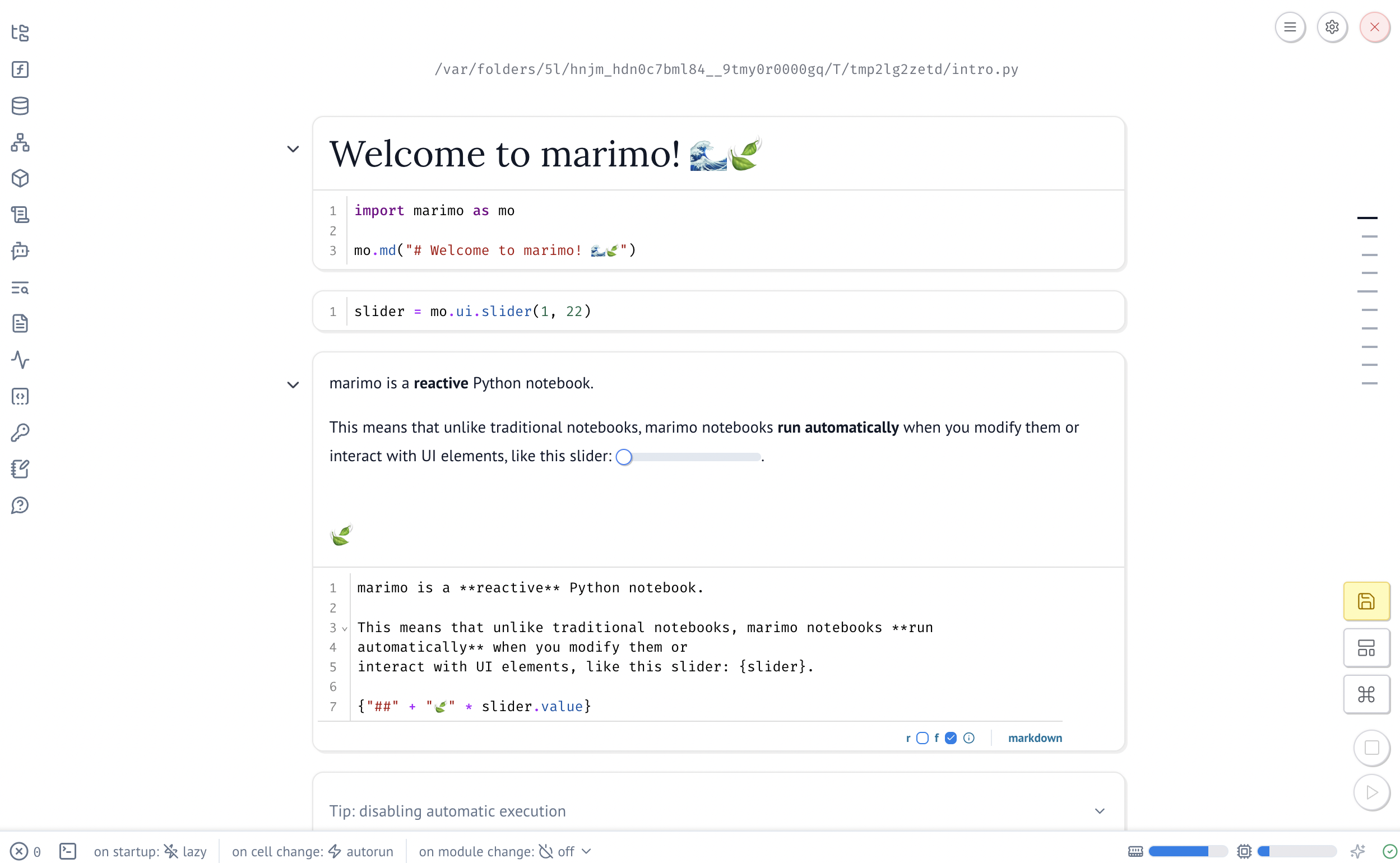Viewport: 1400px width, 863px height.
Task: Open the secrets key panel
Action: pos(20,432)
